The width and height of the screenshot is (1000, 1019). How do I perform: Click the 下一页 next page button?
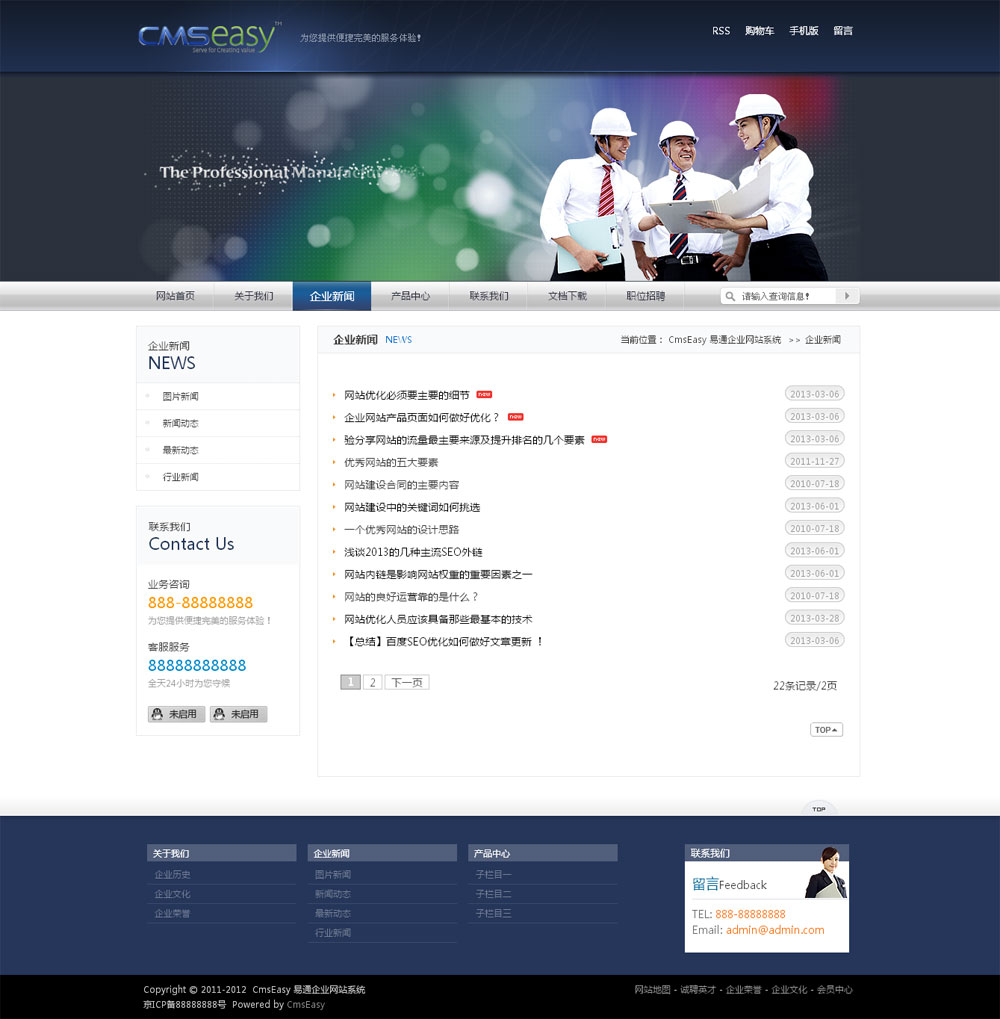[x=406, y=682]
